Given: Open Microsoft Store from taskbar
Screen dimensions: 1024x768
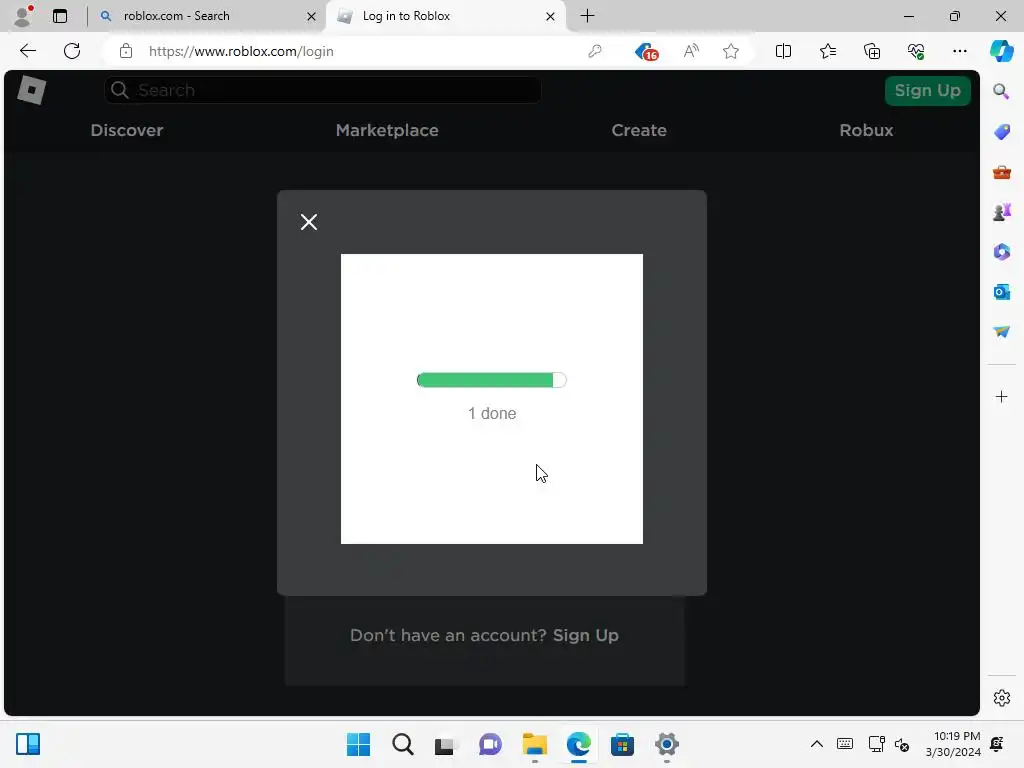Looking at the screenshot, I should coord(622,744).
